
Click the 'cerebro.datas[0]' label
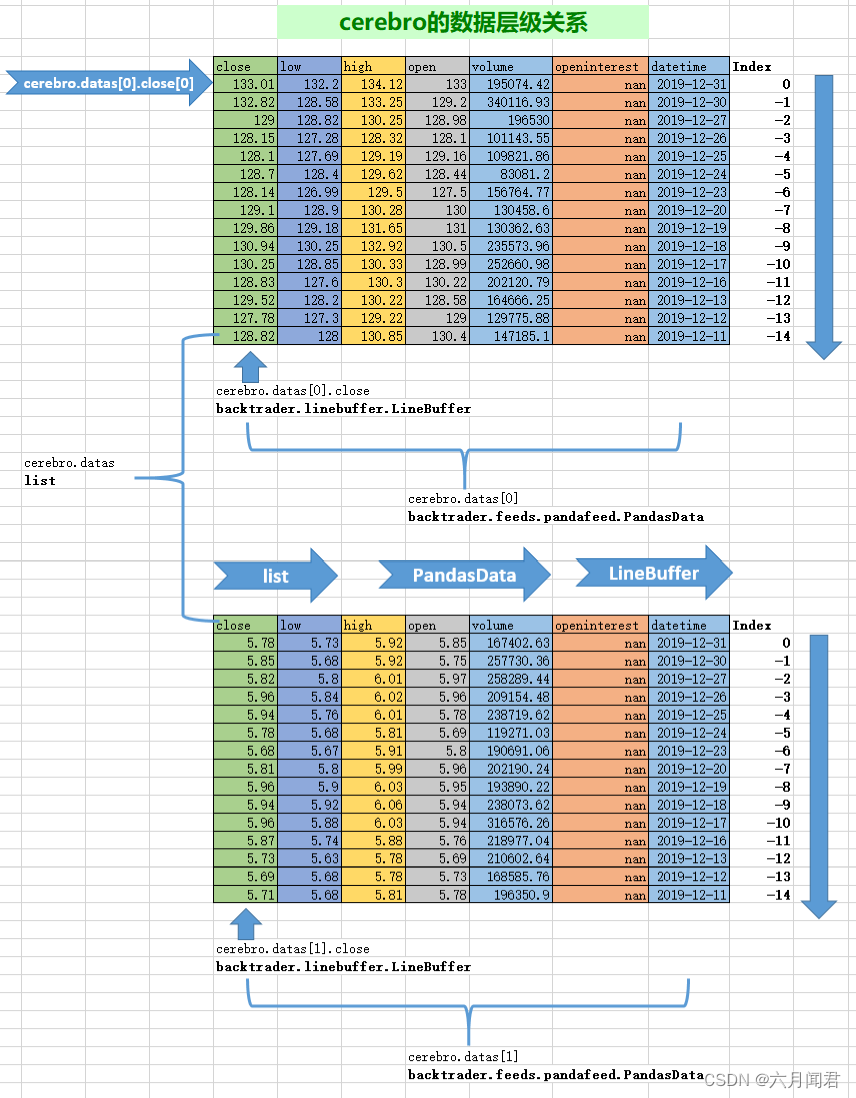[463, 499]
